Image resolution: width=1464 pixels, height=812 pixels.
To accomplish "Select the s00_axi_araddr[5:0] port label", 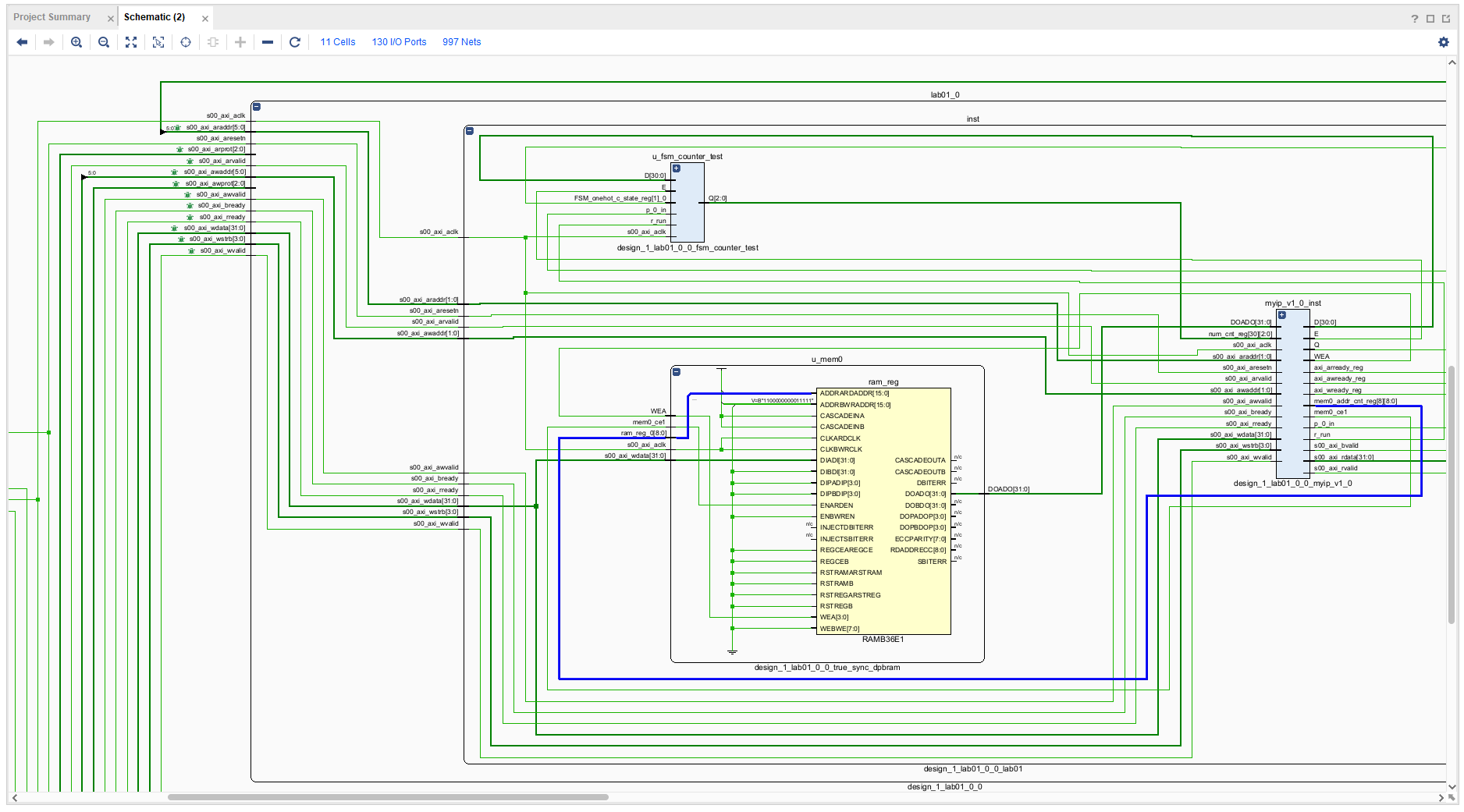I will click(215, 127).
